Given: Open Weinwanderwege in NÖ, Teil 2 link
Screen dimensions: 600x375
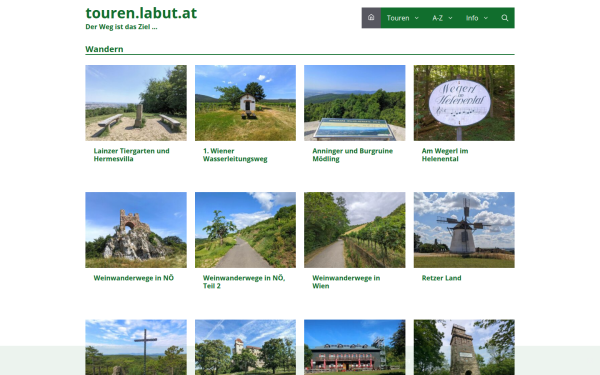Looking at the screenshot, I should pos(244,282).
